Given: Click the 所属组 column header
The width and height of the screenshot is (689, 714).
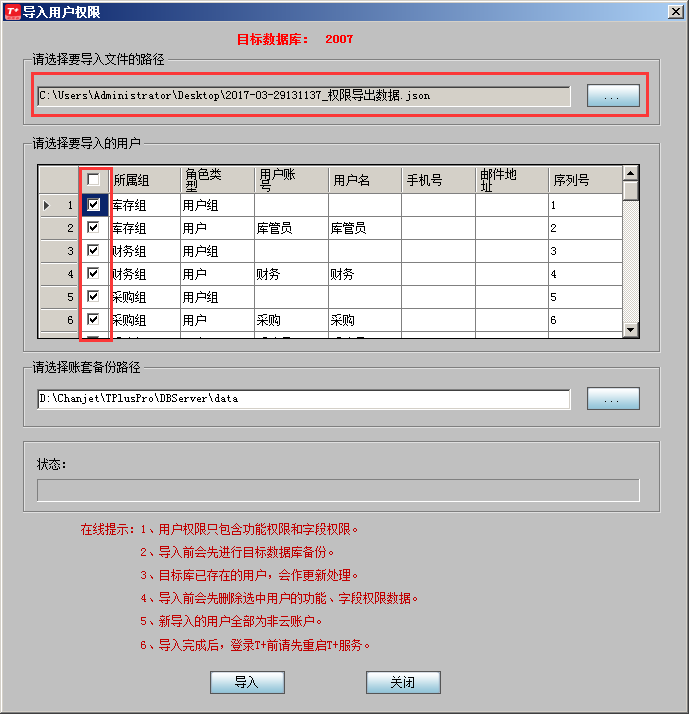Looking at the screenshot, I should pyautogui.click(x=145, y=180).
